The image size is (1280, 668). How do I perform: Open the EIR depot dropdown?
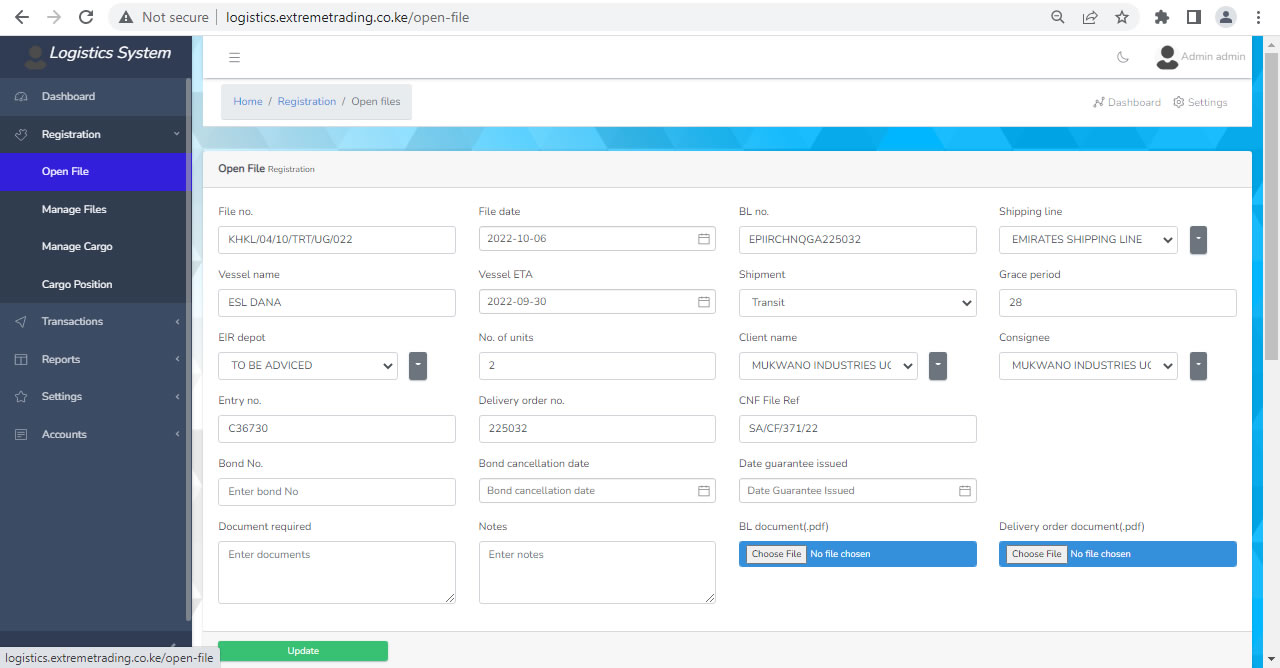(307, 366)
